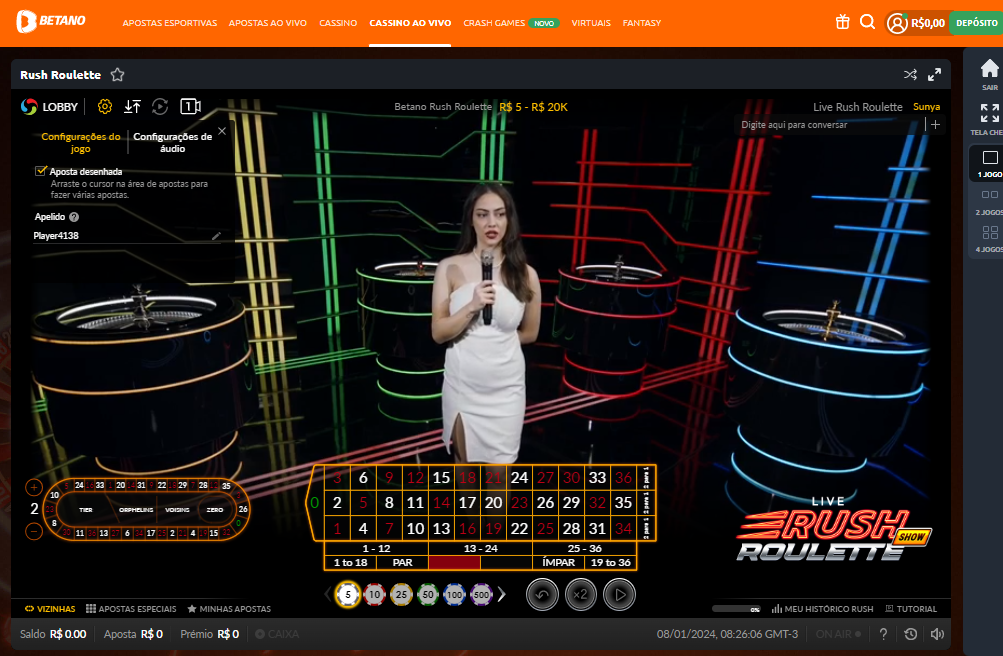This screenshot has width=1003, height=656.
Task: Click the undo last bet button
Action: click(x=541, y=594)
